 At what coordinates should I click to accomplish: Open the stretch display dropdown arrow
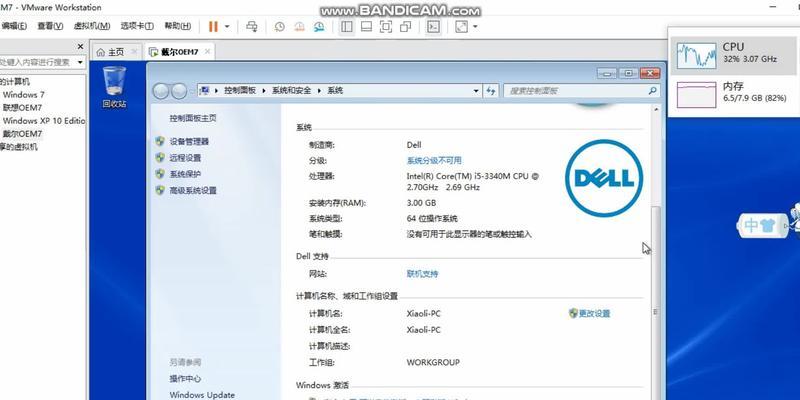point(476,27)
